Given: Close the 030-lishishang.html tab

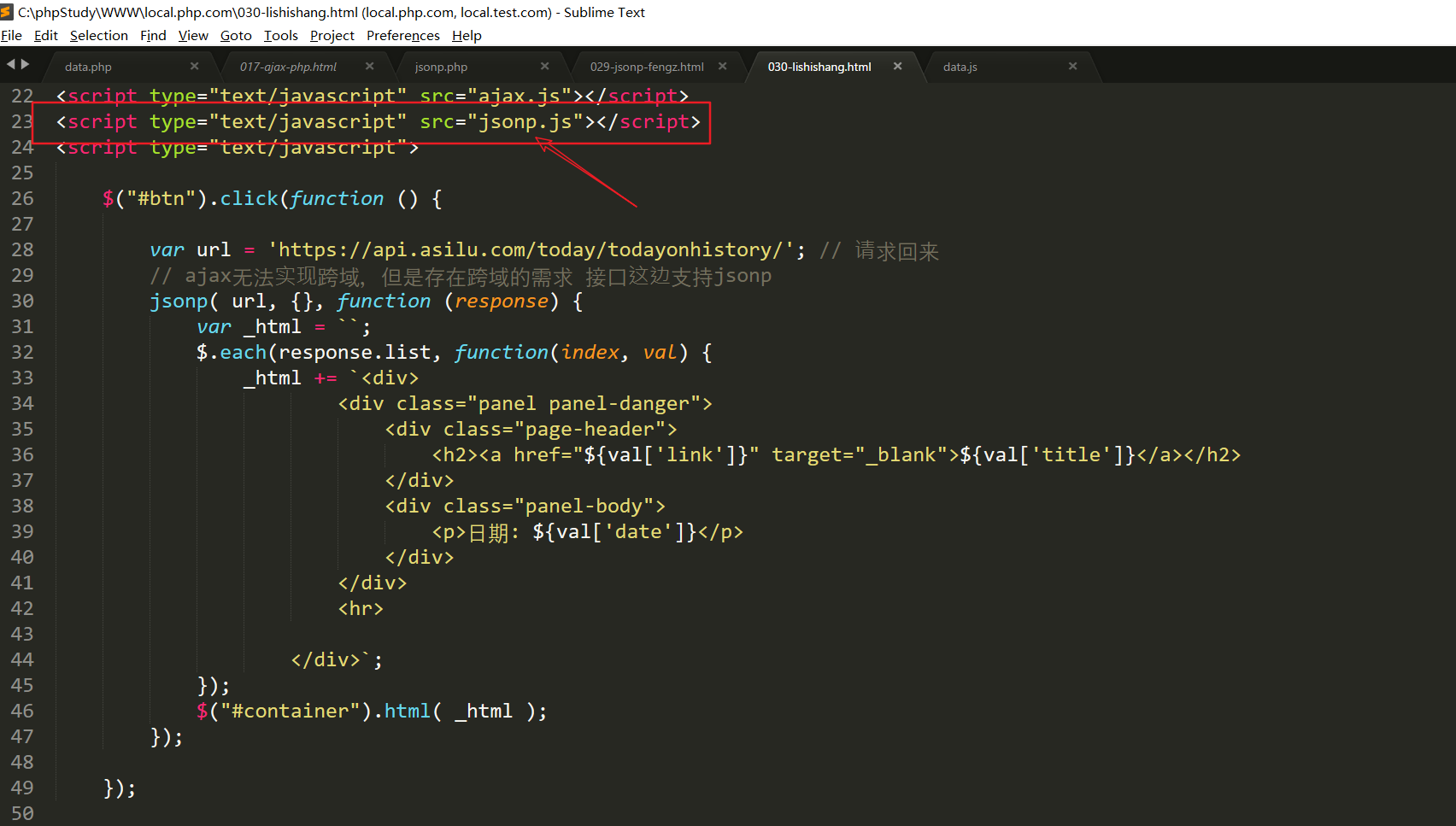Looking at the screenshot, I should (897, 67).
